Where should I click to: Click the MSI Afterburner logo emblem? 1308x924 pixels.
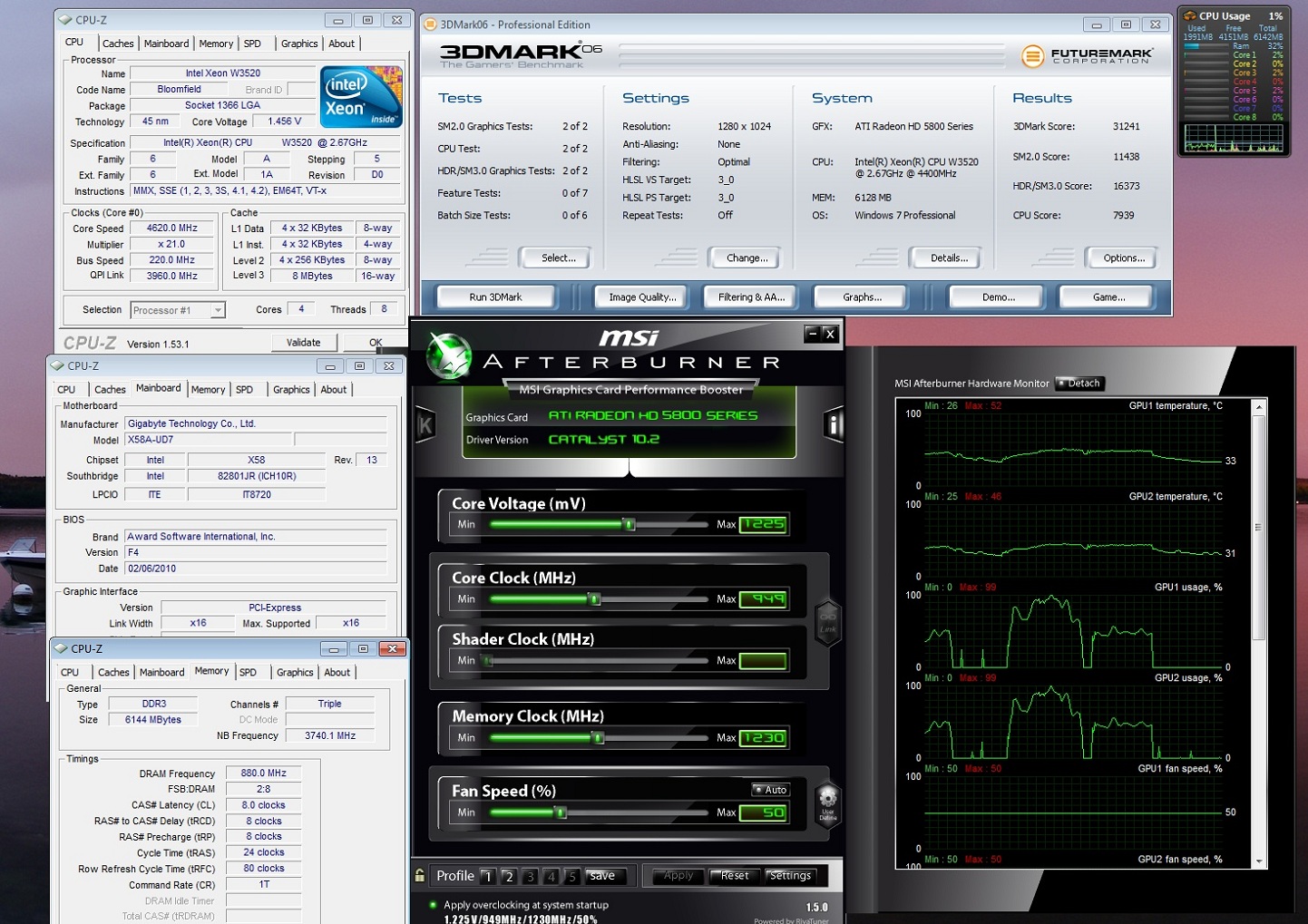coord(449,355)
